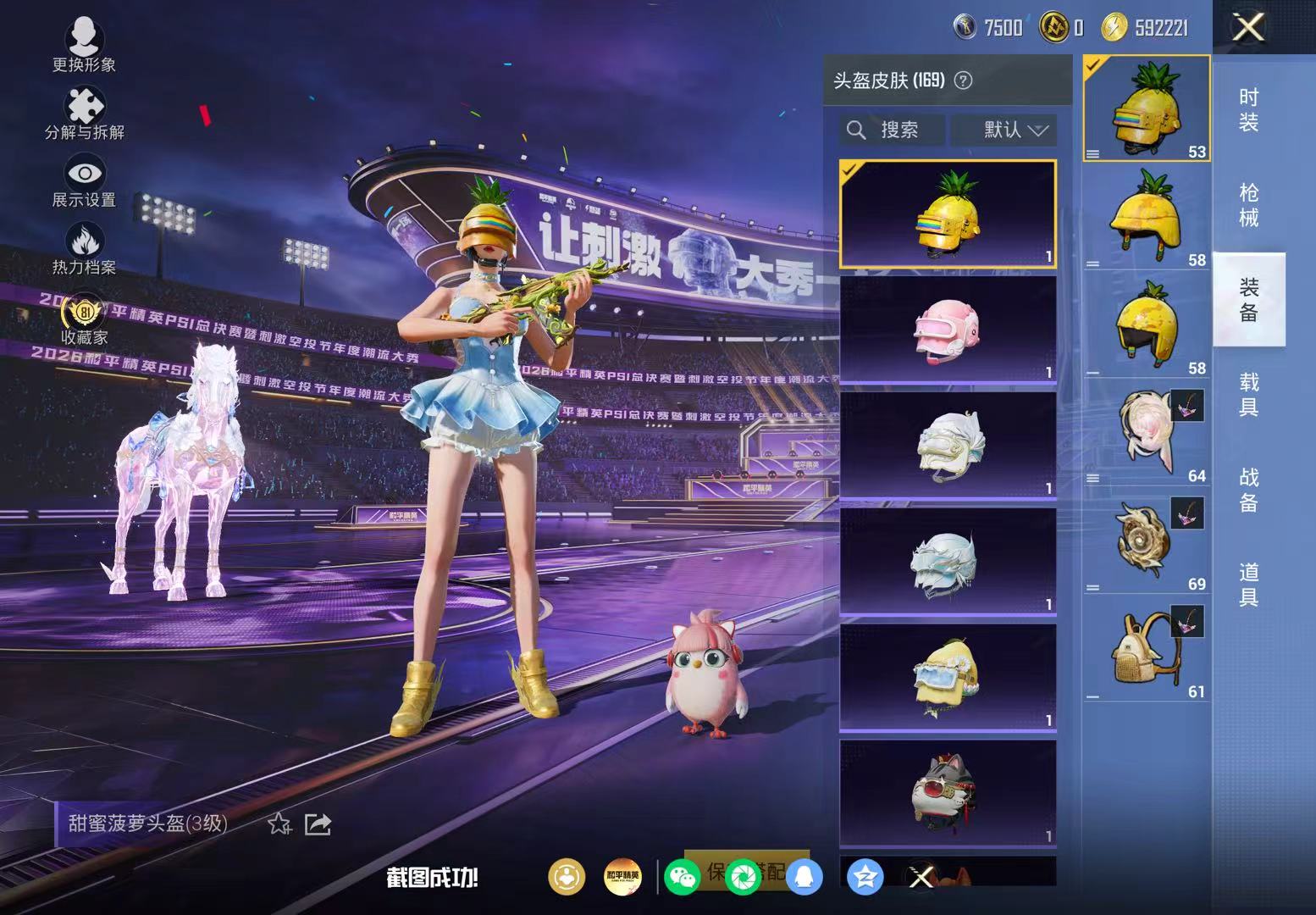
Task: Click the purple badge on the 69 slot
Action: tap(1187, 513)
